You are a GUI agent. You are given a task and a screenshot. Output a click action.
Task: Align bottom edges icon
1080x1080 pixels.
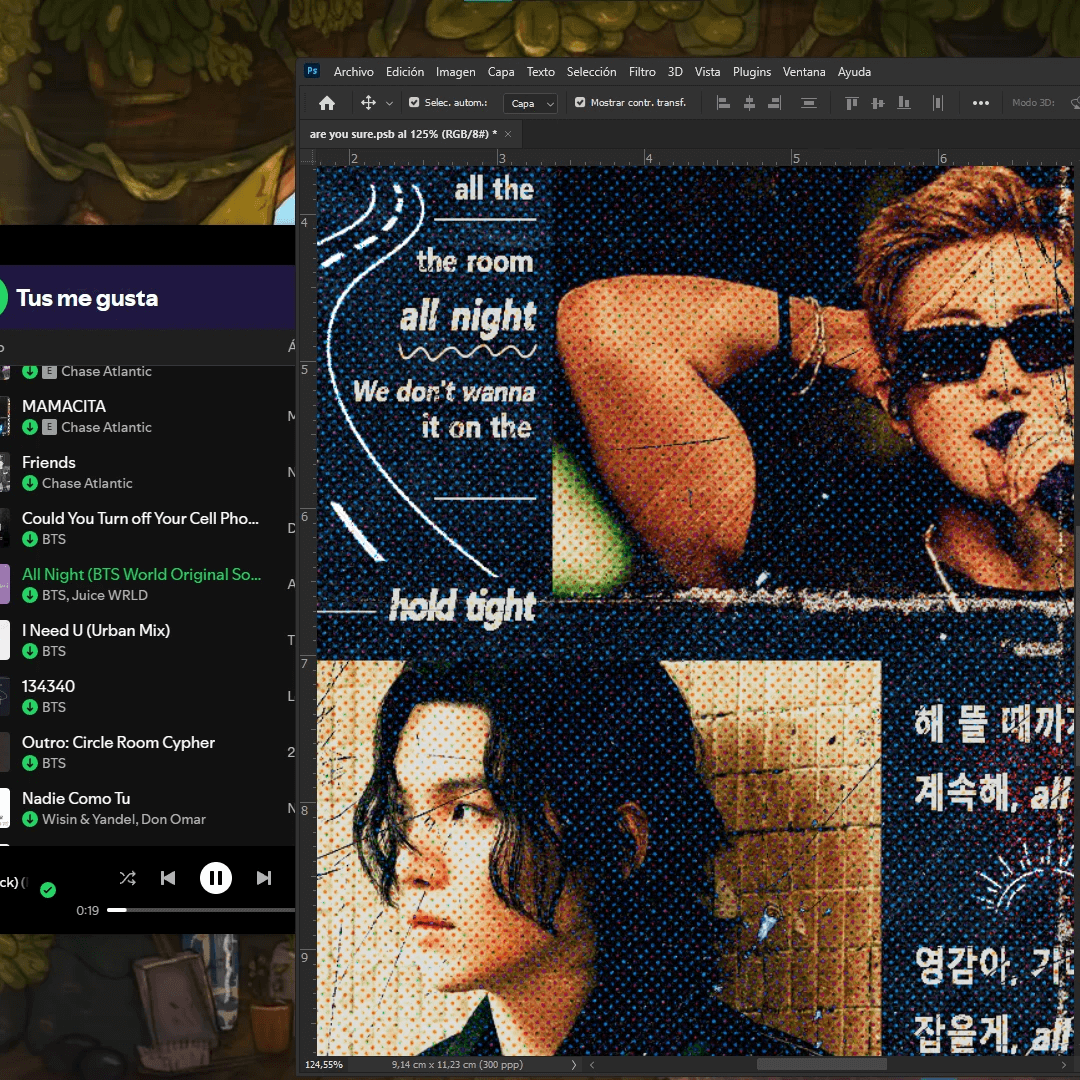[904, 103]
